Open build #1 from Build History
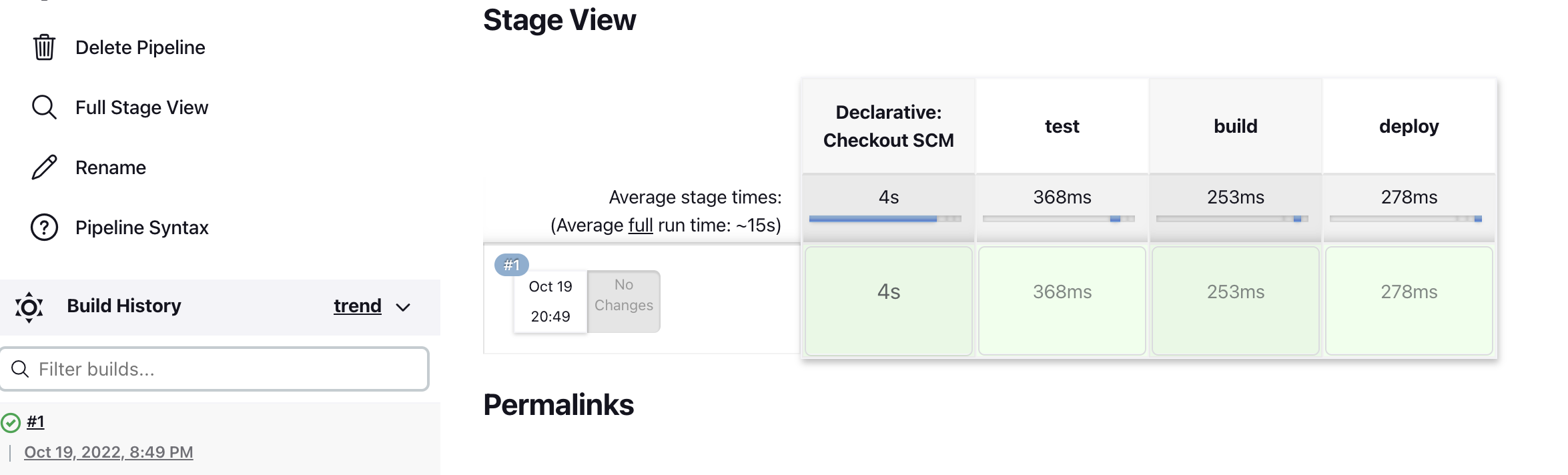The width and height of the screenshot is (1568, 475). (x=35, y=421)
